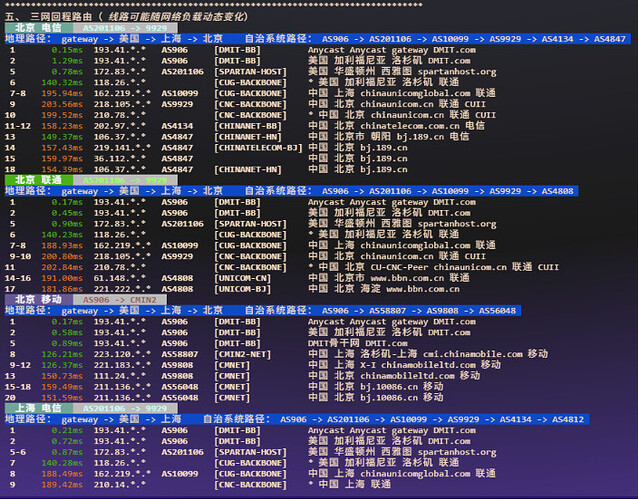Viewport: 638px width, 500px height.
Task: Click the 188.49ms latency value
Action: [62, 474]
